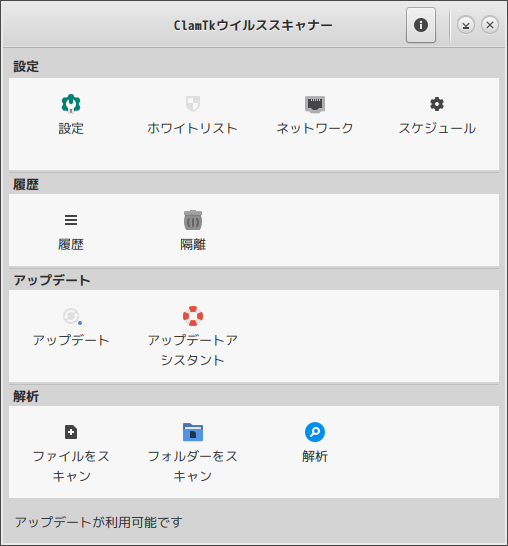Click the ClamTkウイルススキャナー window title

click(253, 25)
